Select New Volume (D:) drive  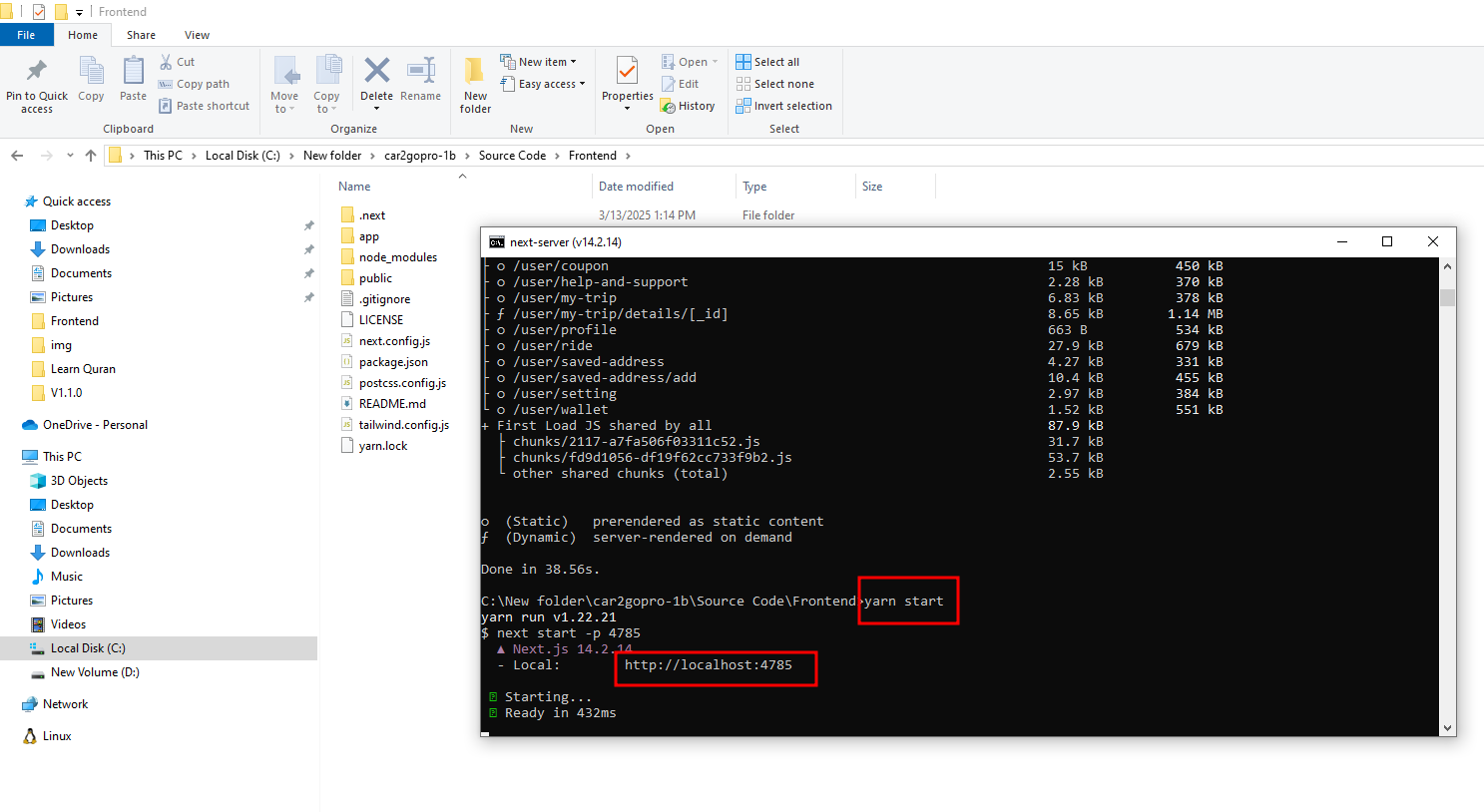pos(95,672)
